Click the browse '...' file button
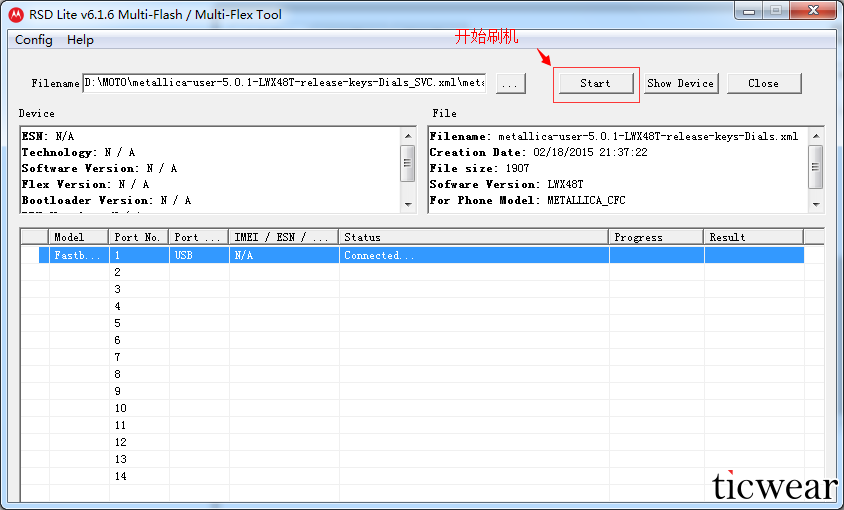Screen dimensions: 844x510 tap(510, 84)
